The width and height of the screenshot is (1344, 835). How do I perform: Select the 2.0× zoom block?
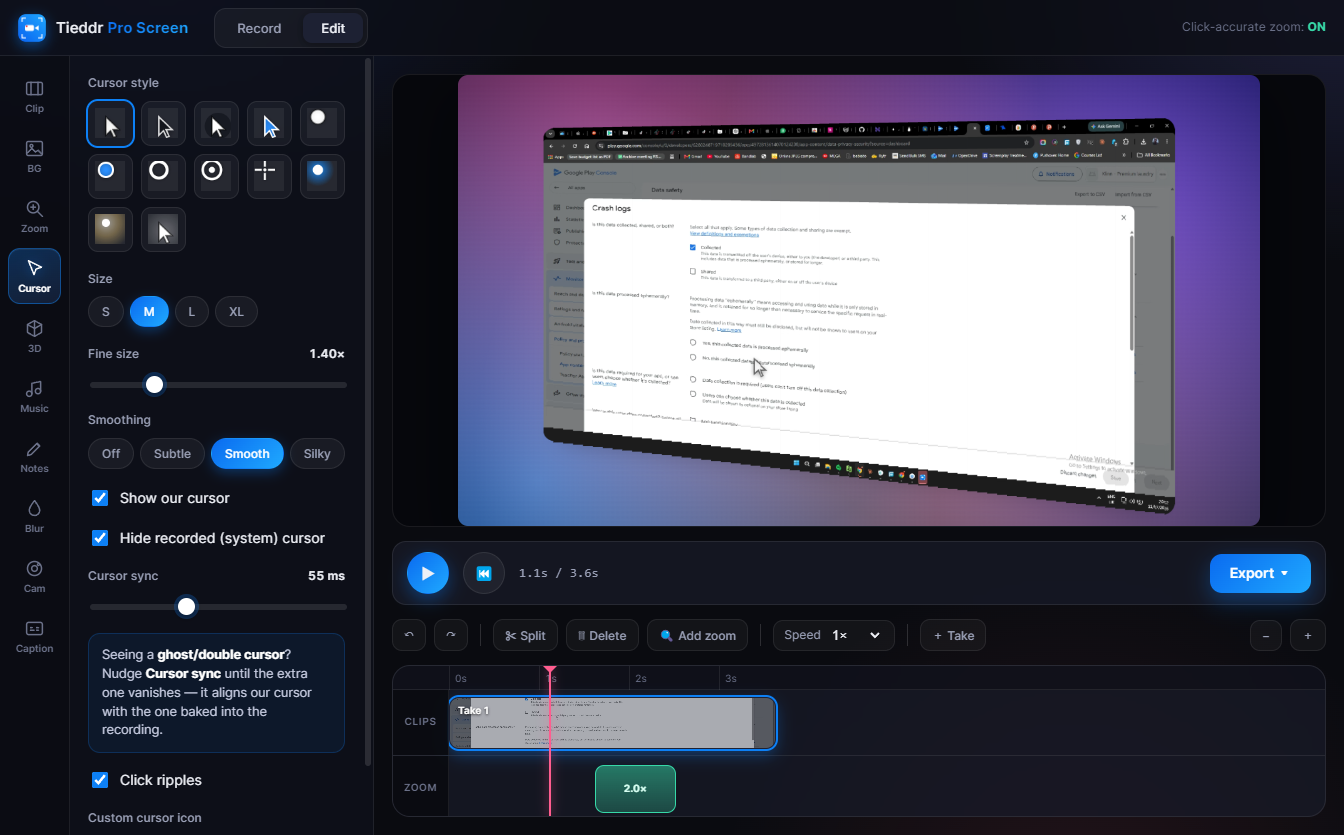click(635, 788)
